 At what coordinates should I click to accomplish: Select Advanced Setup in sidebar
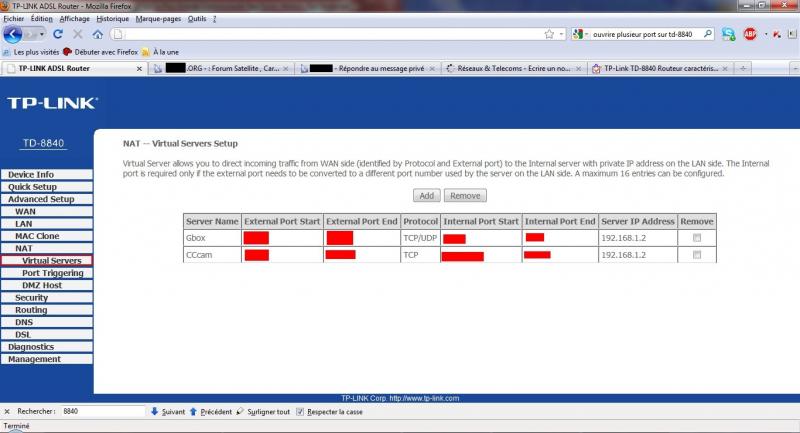pos(46,199)
